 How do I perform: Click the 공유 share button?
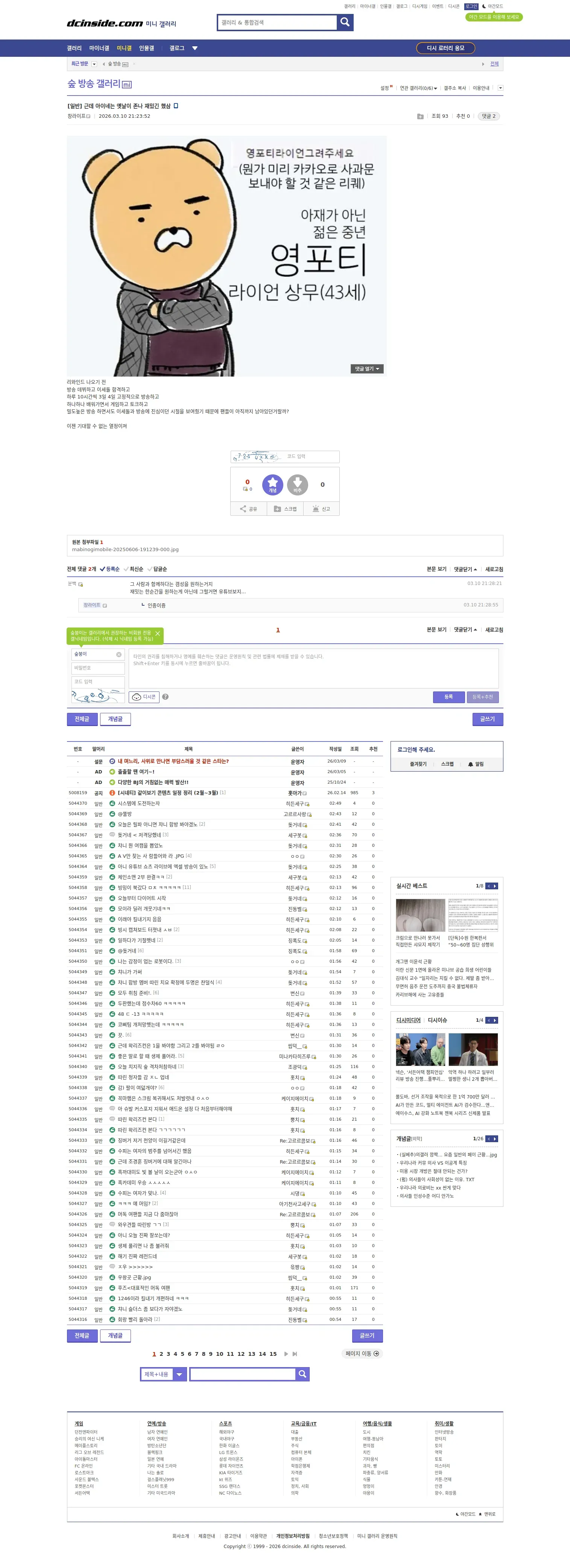[248, 509]
